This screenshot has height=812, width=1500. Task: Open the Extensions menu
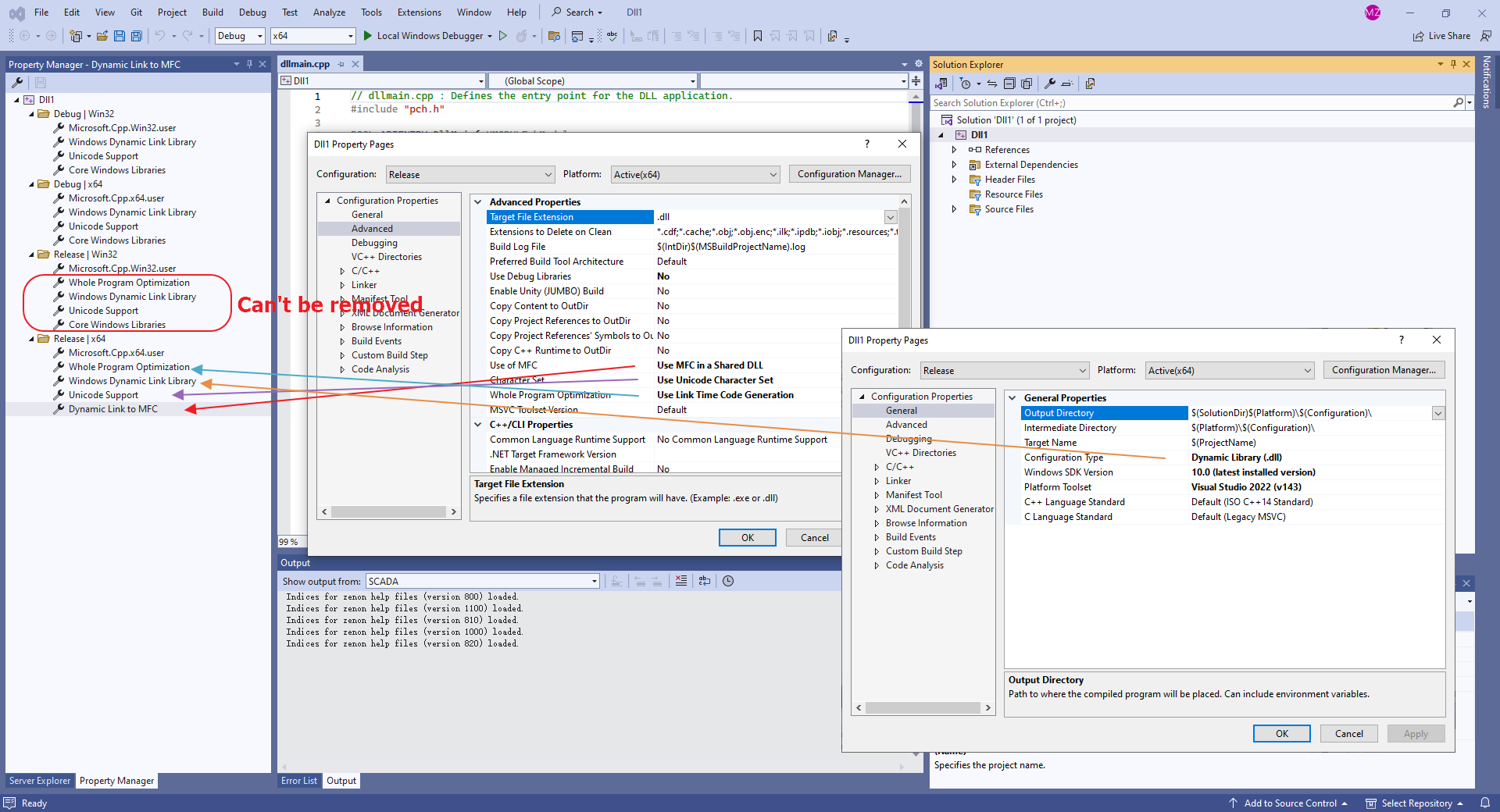click(x=420, y=12)
